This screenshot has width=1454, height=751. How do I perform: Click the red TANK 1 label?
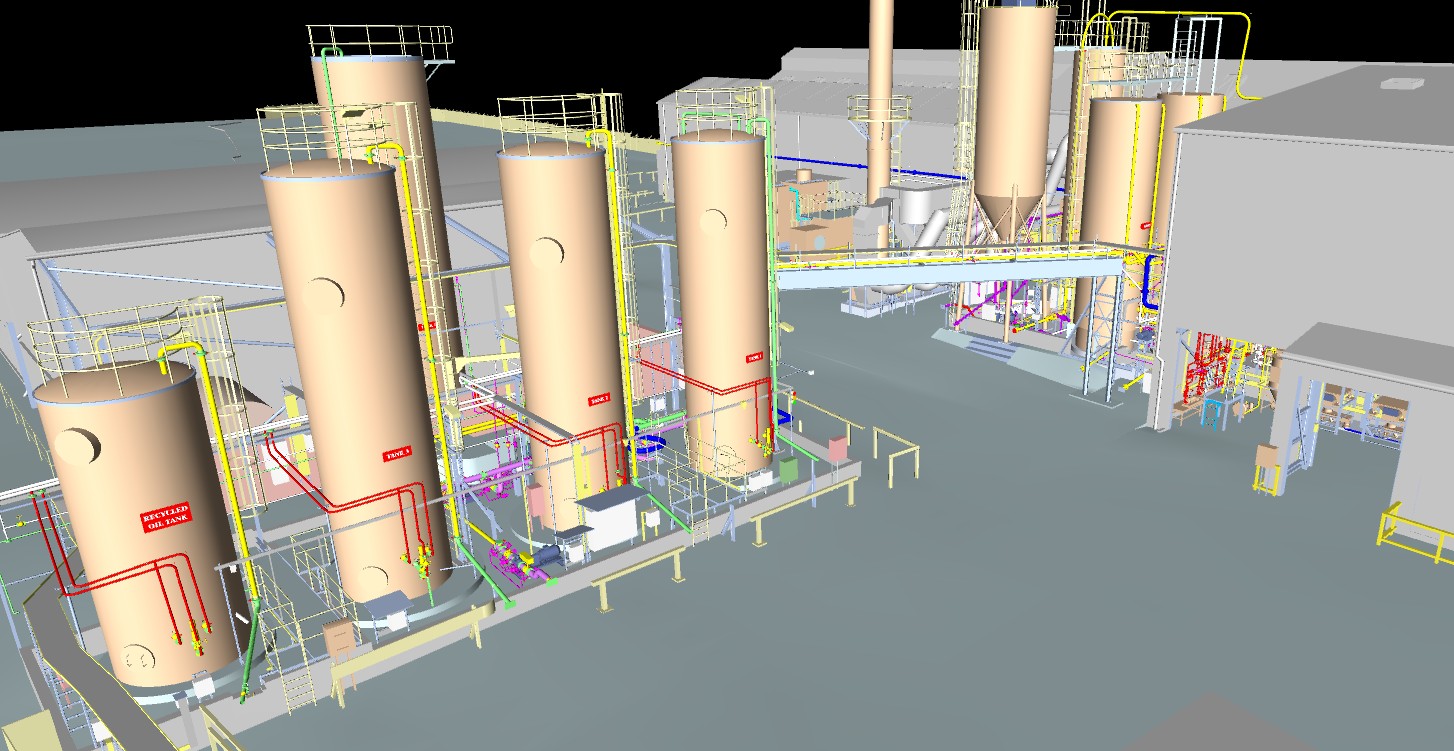(x=754, y=357)
